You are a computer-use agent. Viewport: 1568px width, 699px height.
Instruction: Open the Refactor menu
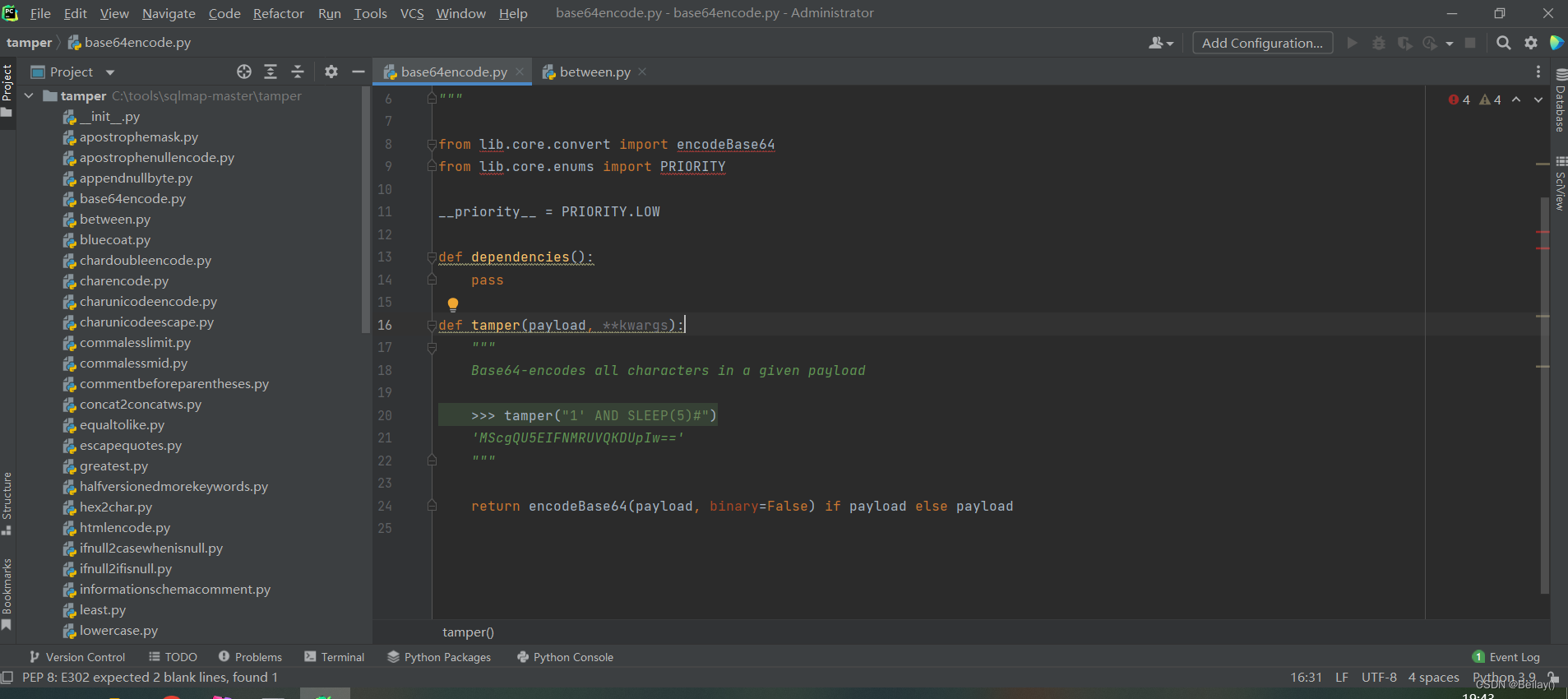pyautogui.click(x=278, y=13)
